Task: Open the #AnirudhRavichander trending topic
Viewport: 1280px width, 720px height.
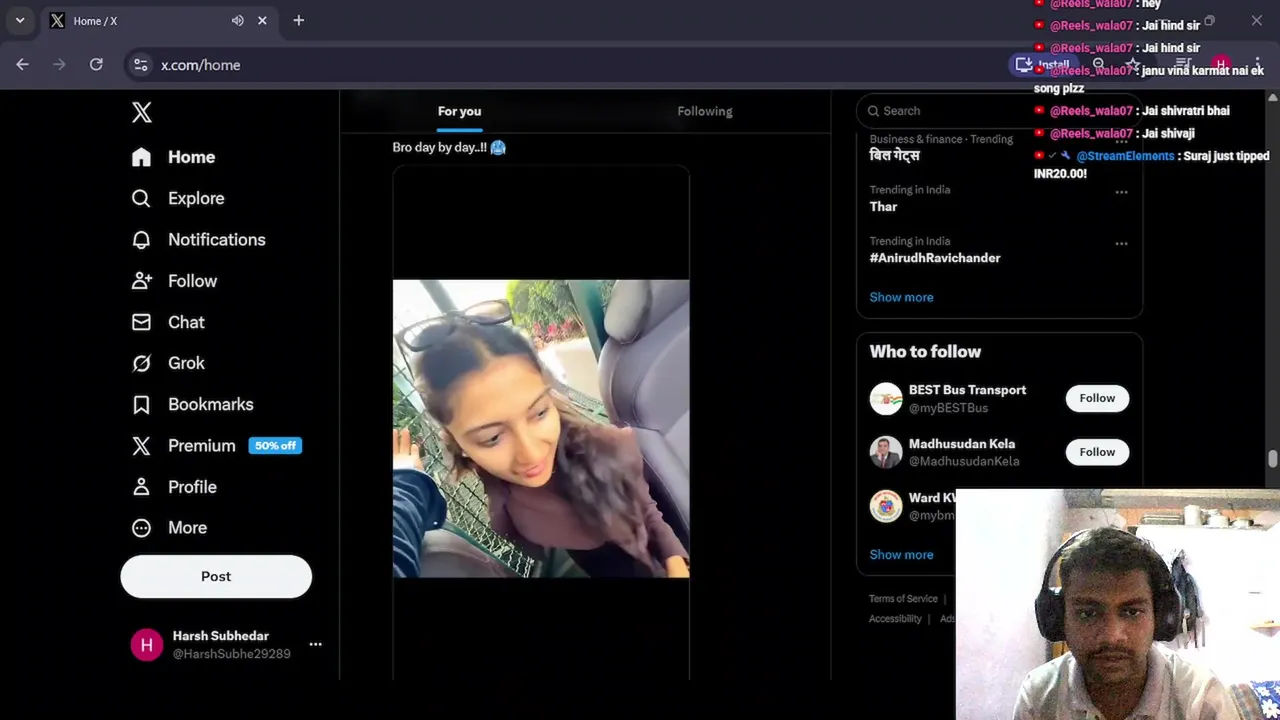Action: point(935,258)
